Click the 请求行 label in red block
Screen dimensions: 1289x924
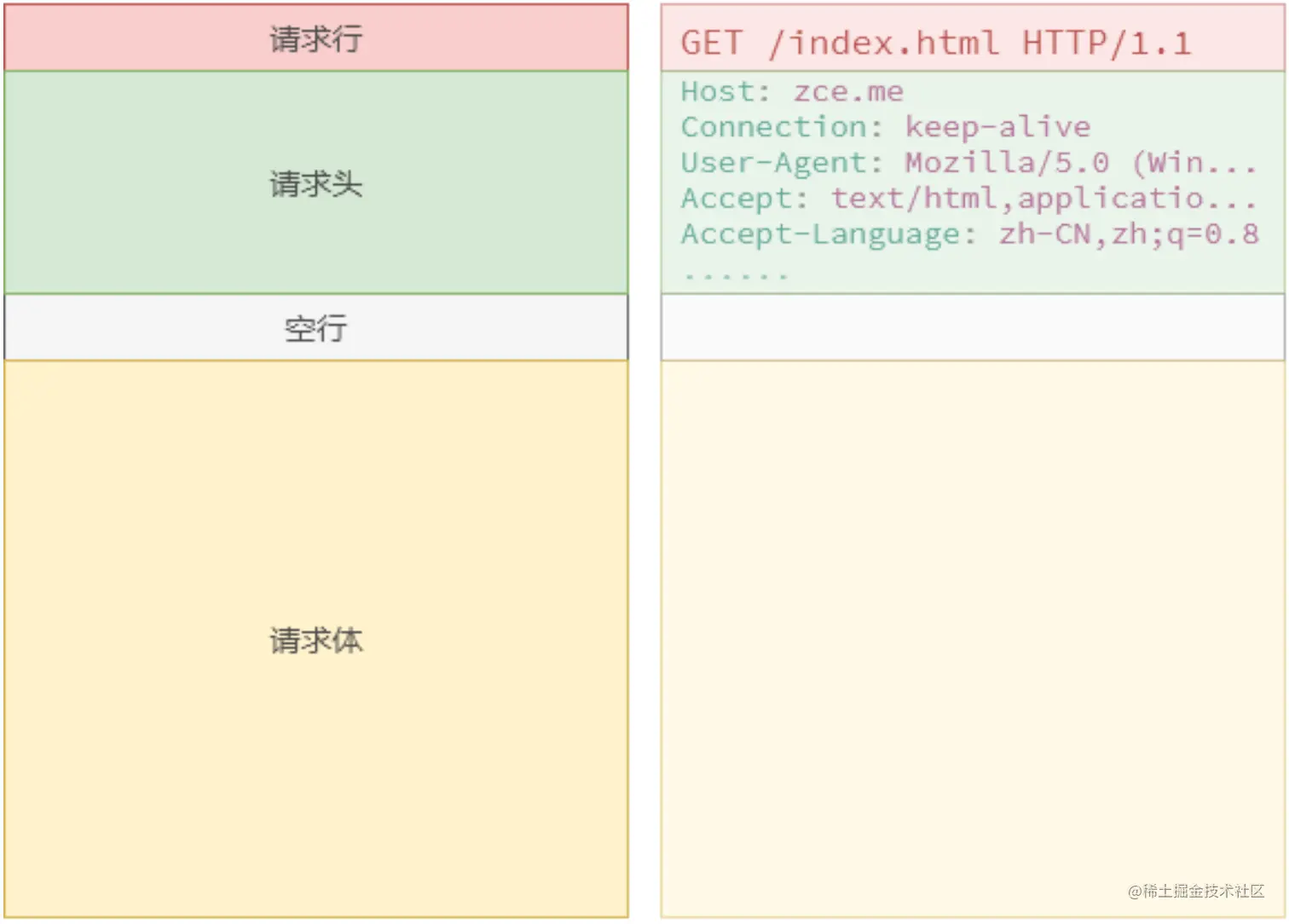tap(315, 38)
